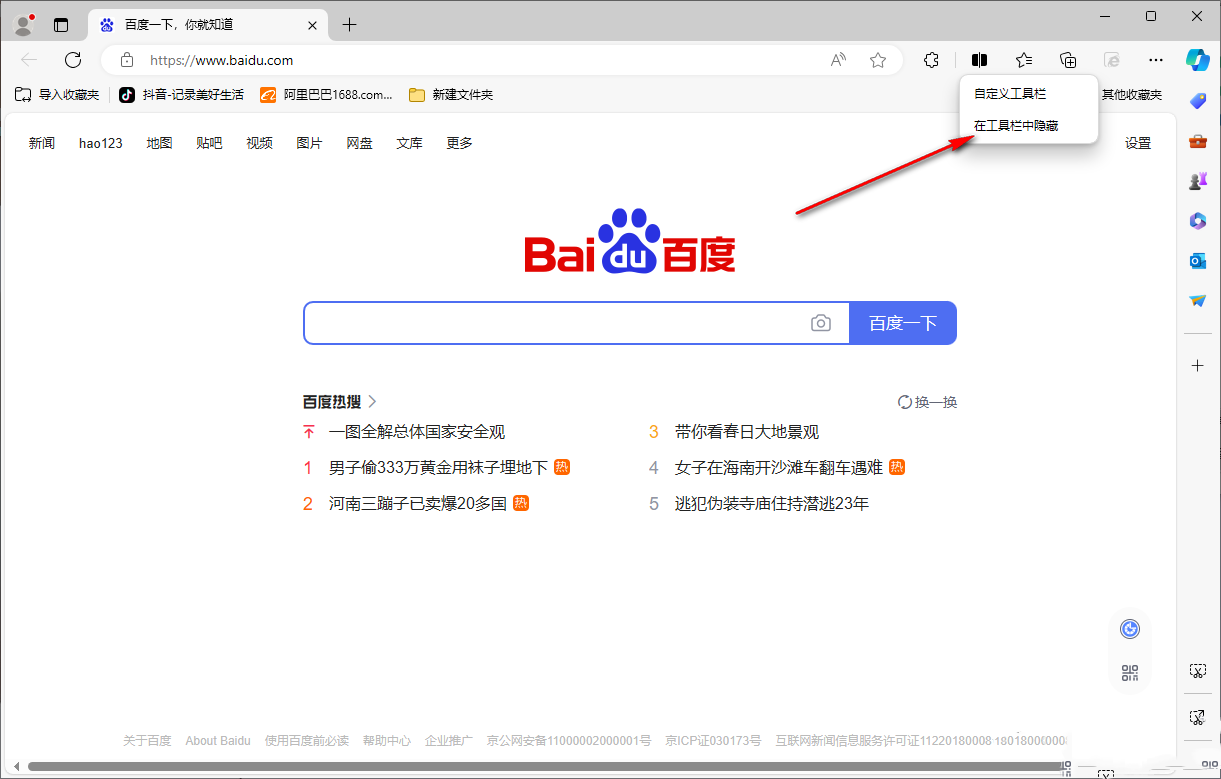This screenshot has width=1221, height=779.
Task: Add a sidebar app with plus
Action: (x=1198, y=366)
